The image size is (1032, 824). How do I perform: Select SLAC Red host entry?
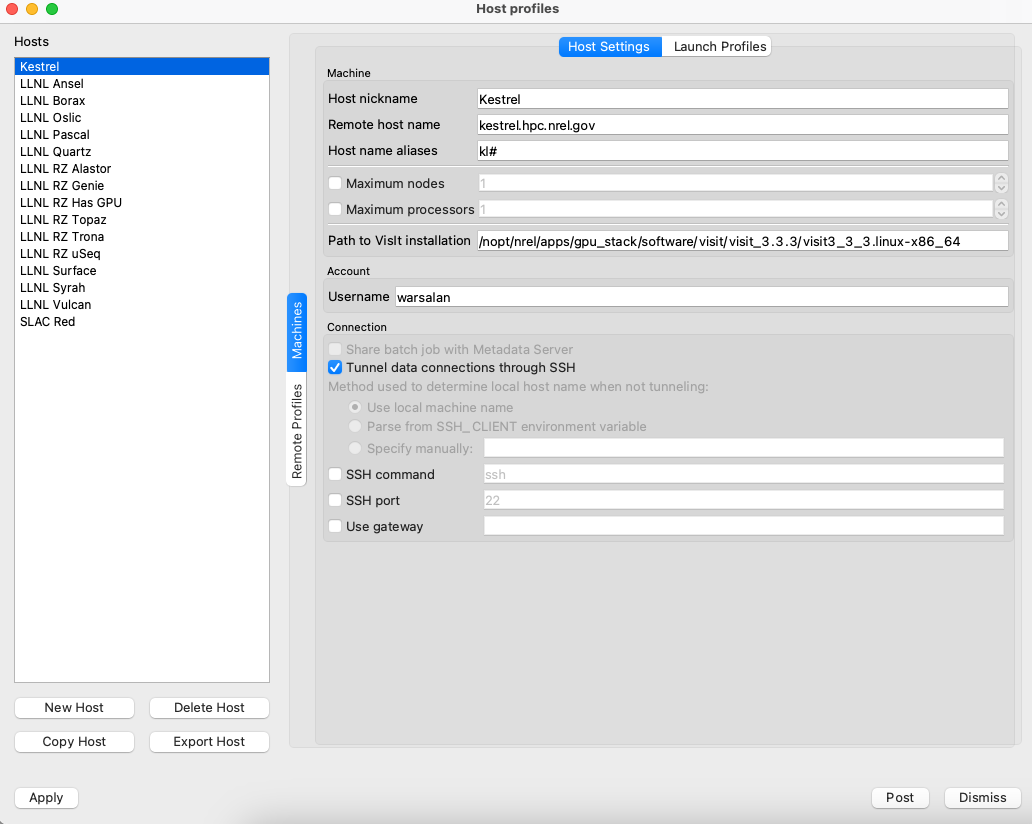[x=47, y=322]
